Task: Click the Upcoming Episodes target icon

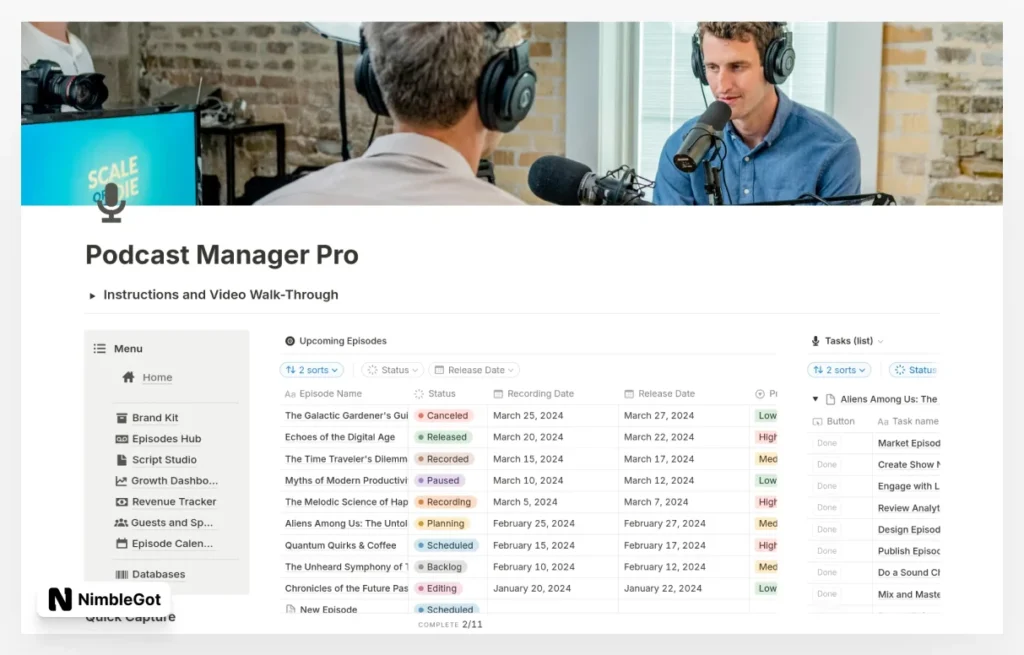Action: [290, 341]
